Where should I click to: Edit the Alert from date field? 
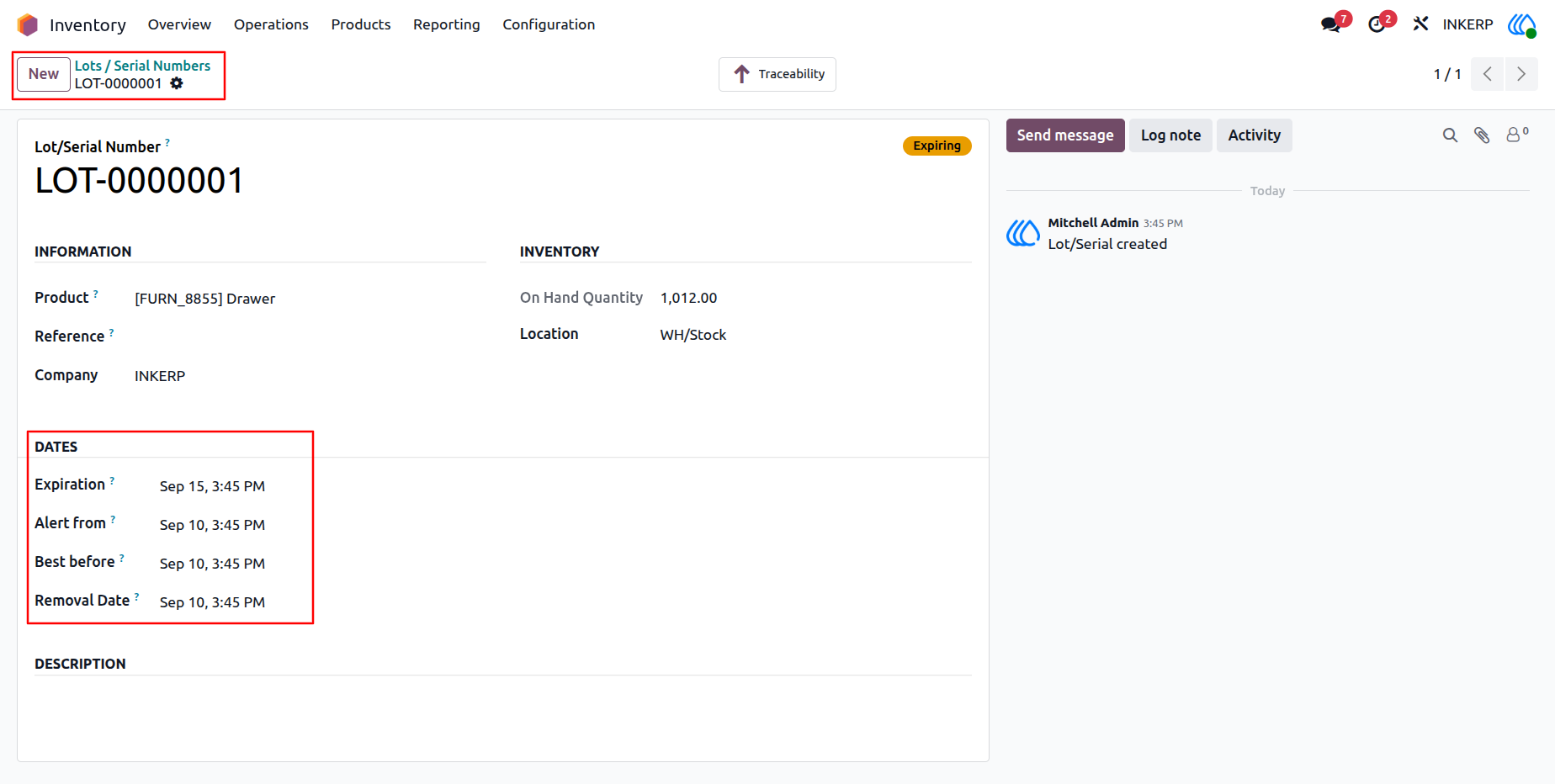(212, 525)
